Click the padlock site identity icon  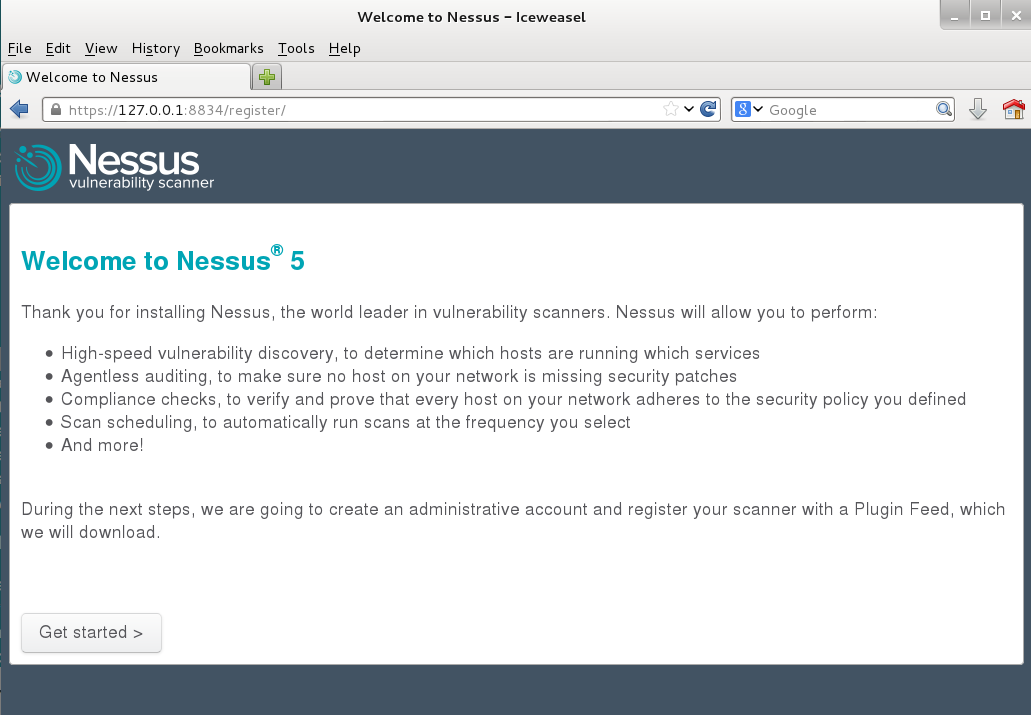[x=56, y=109]
